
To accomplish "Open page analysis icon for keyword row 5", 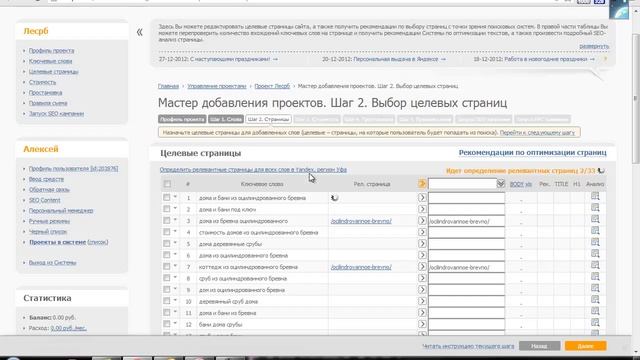I will 595,242.
